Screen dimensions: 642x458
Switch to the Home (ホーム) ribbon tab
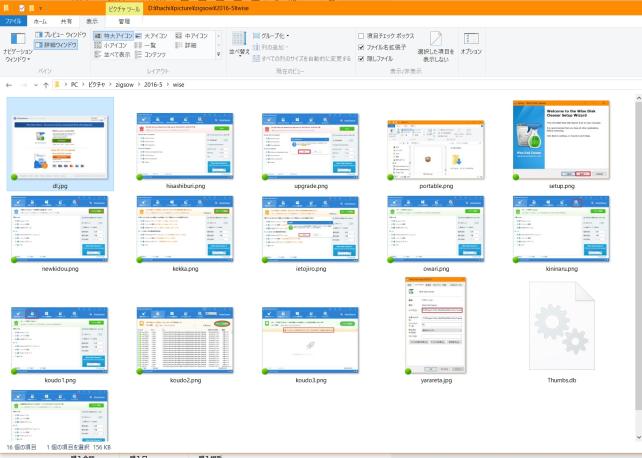coord(40,20)
